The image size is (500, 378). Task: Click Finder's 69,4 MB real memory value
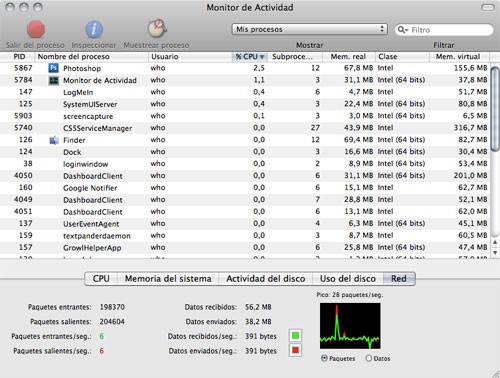click(x=358, y=140)
